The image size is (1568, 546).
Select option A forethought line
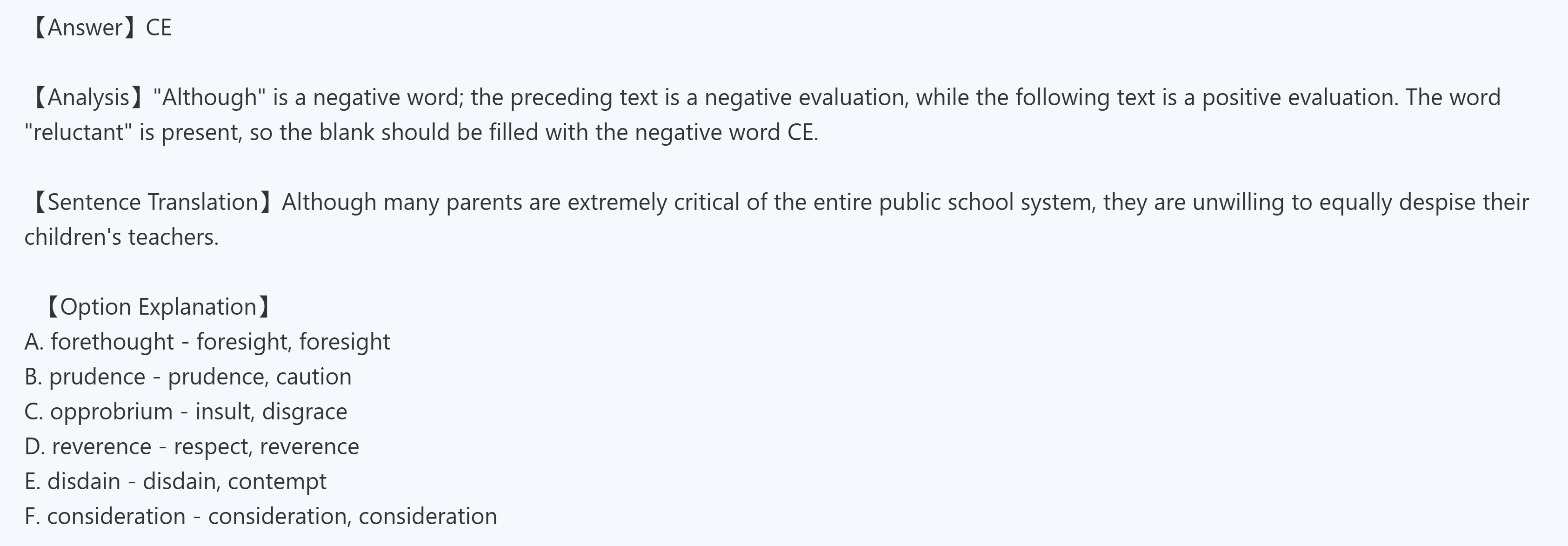[207, 342]
